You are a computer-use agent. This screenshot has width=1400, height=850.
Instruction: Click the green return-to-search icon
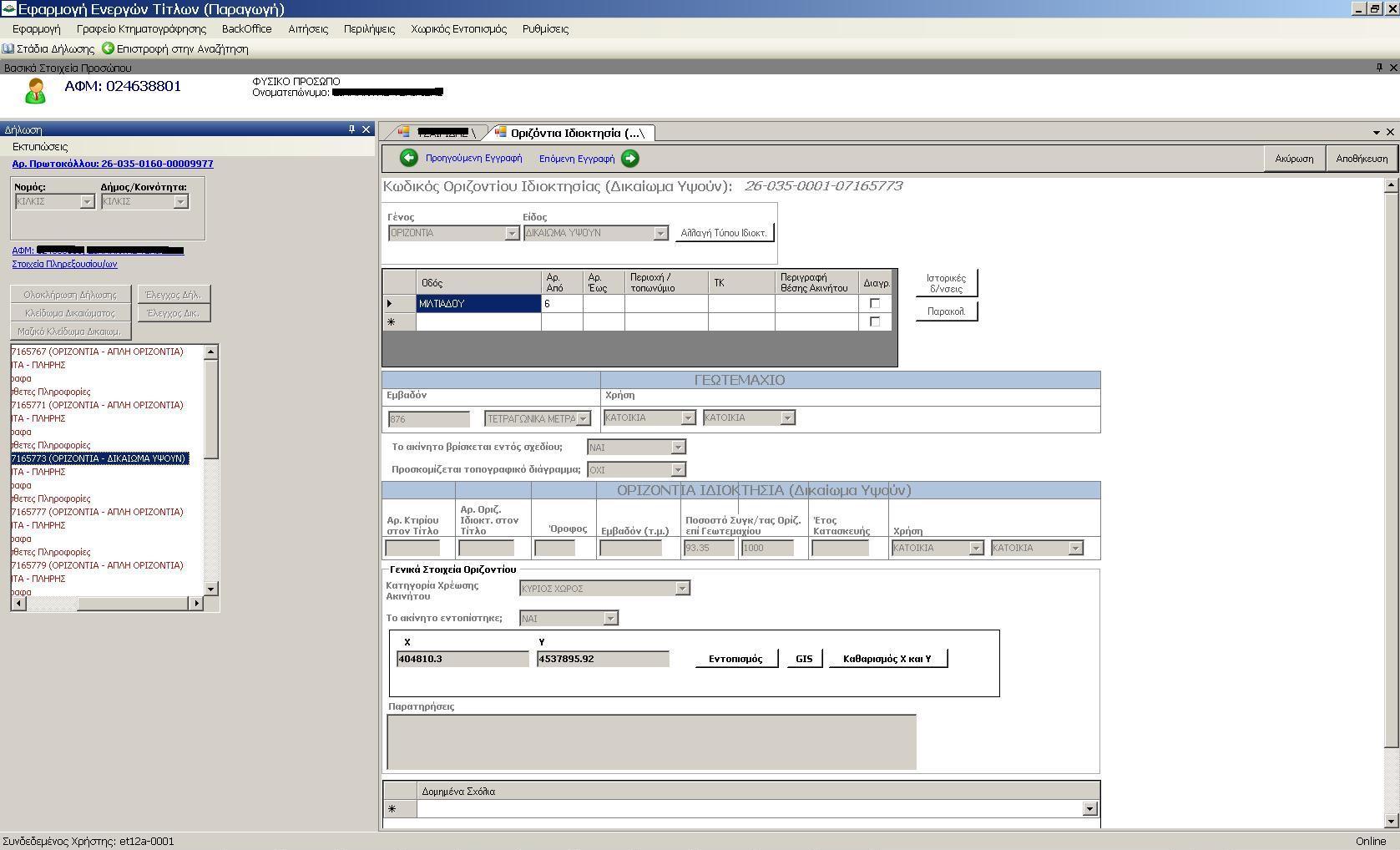[x=108, y=48]
